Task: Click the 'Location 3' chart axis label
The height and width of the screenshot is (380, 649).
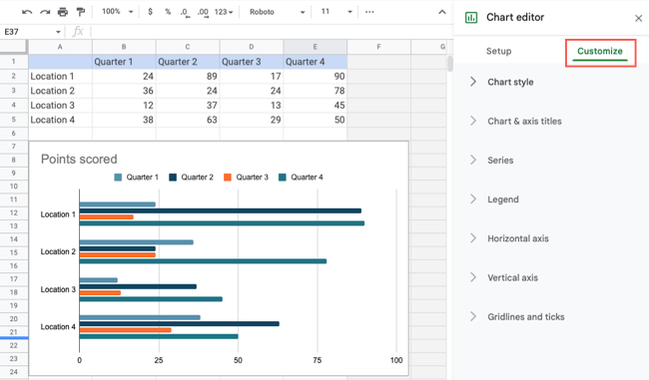Action: pos(58,289)
